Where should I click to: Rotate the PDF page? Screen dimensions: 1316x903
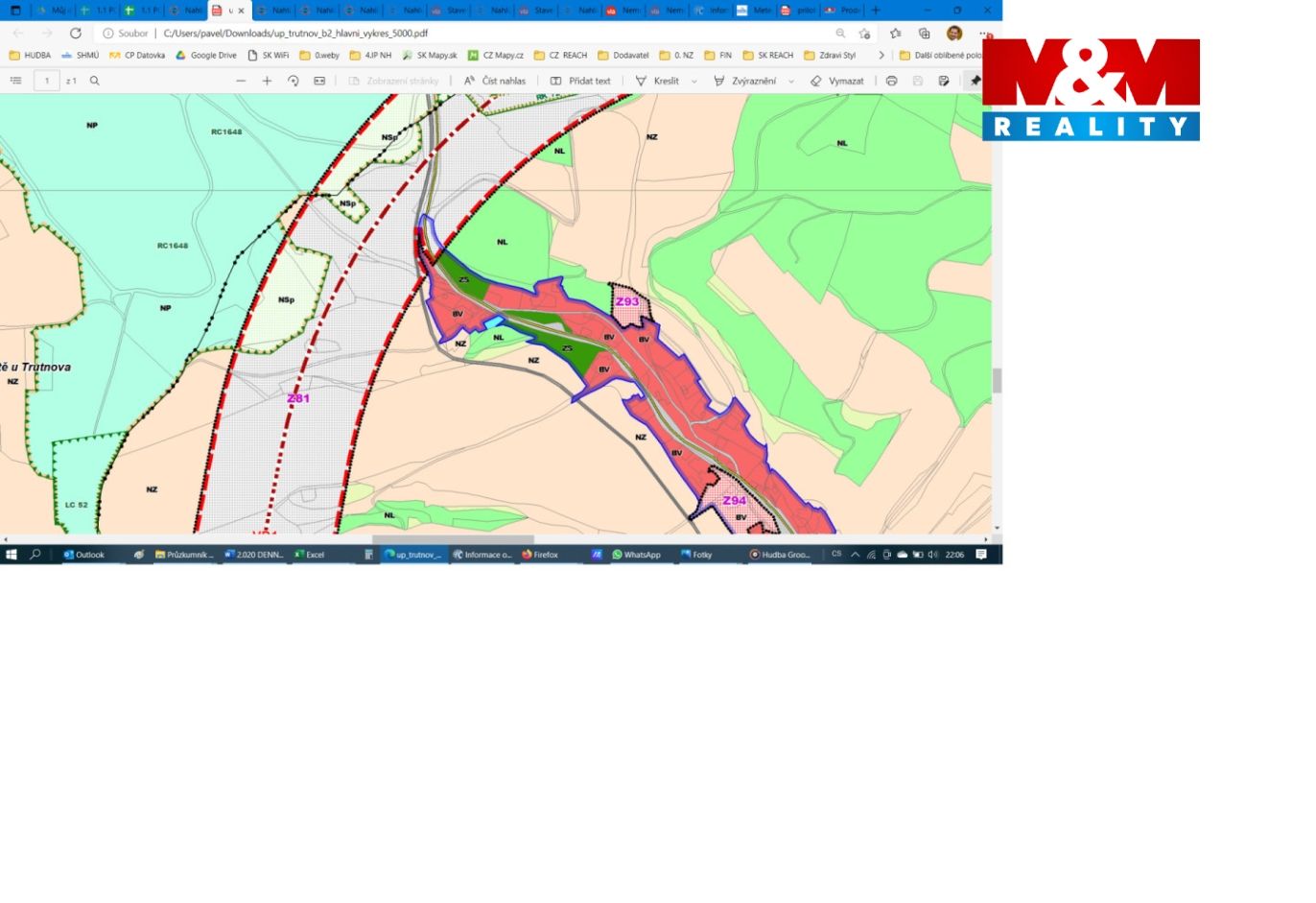tap(294, 81)
